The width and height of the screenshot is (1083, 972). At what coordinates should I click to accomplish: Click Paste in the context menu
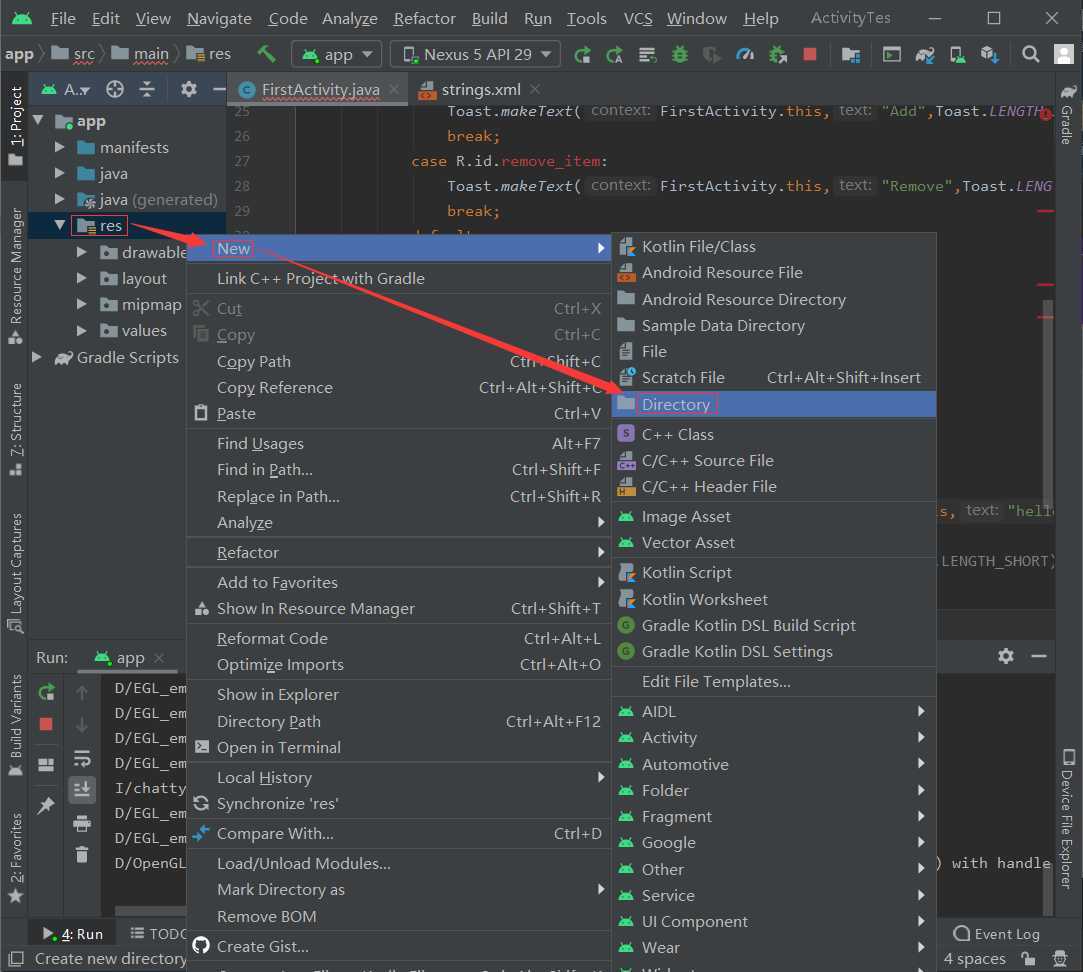399,413
